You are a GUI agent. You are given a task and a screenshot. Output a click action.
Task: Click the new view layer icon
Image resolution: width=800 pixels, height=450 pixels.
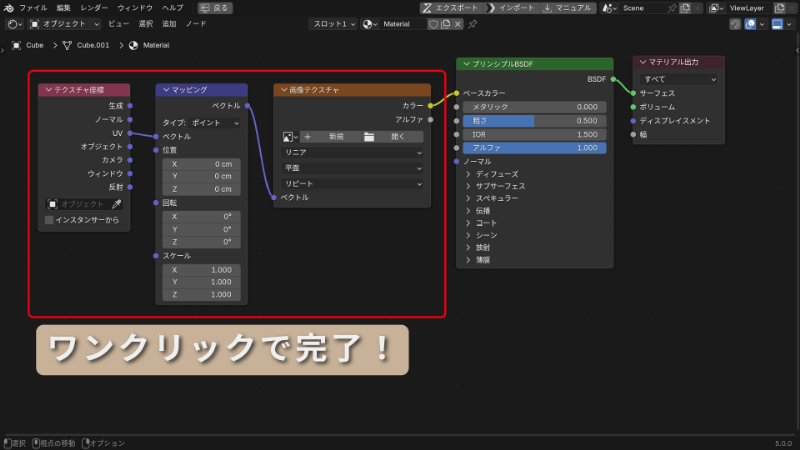tap(780, 8)
